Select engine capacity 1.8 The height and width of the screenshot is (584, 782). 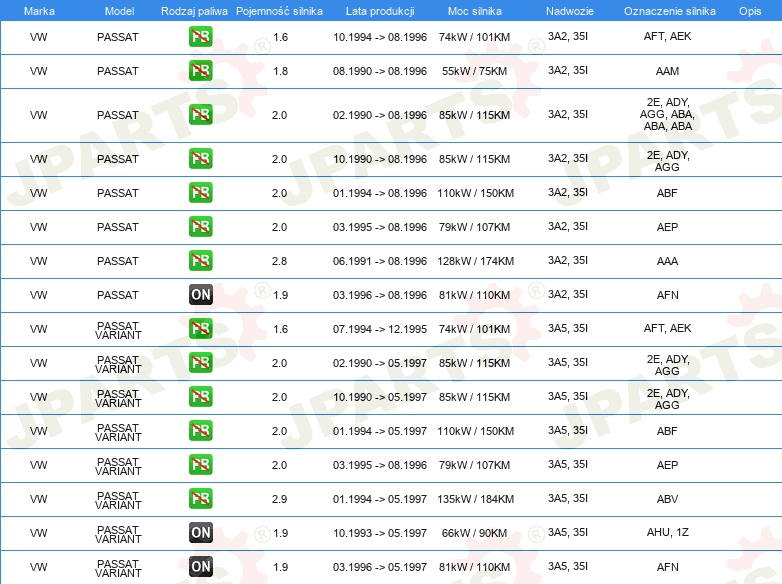point(281,71)
